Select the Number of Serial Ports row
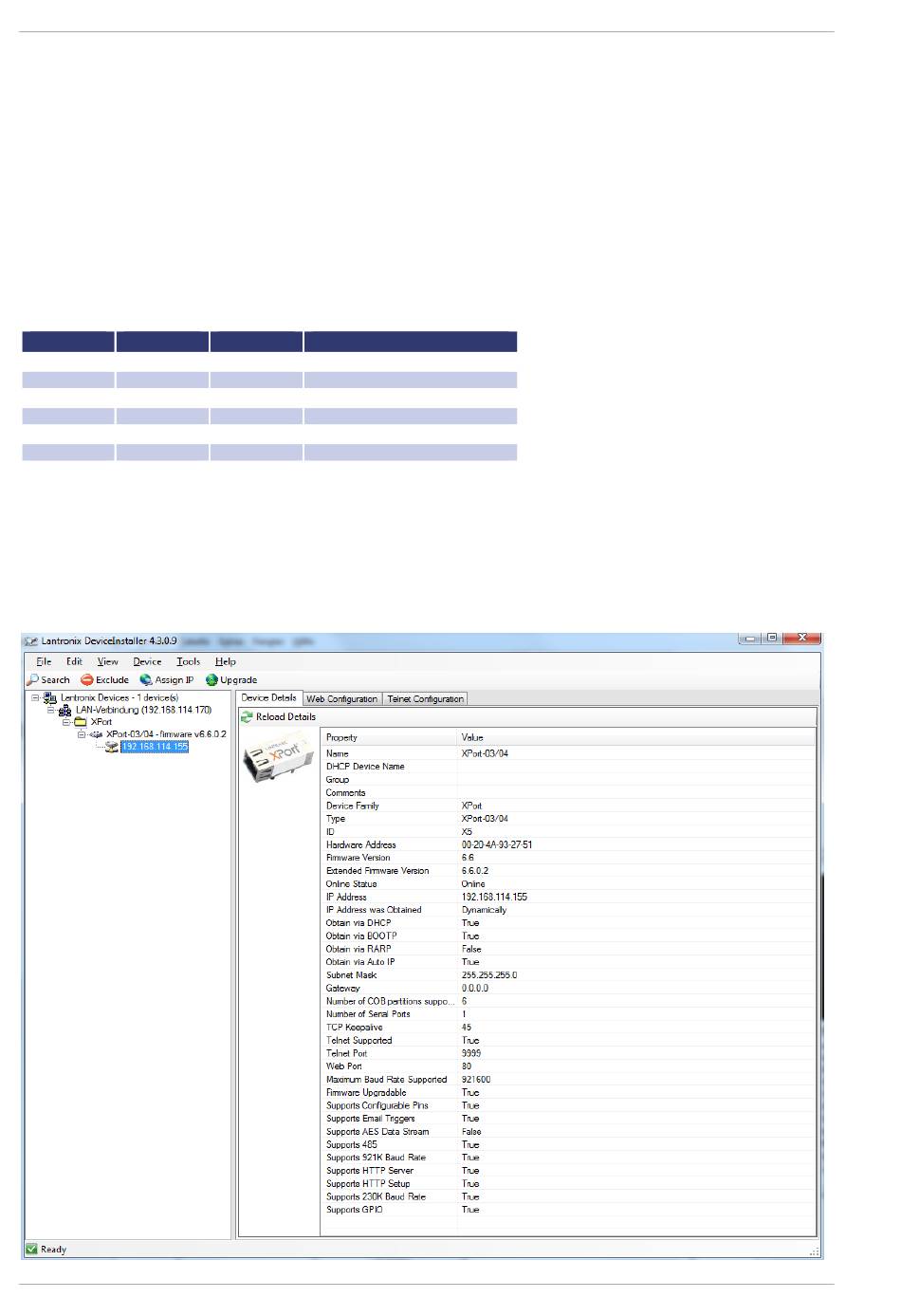901x1316 pixels. coord(568,1014)
